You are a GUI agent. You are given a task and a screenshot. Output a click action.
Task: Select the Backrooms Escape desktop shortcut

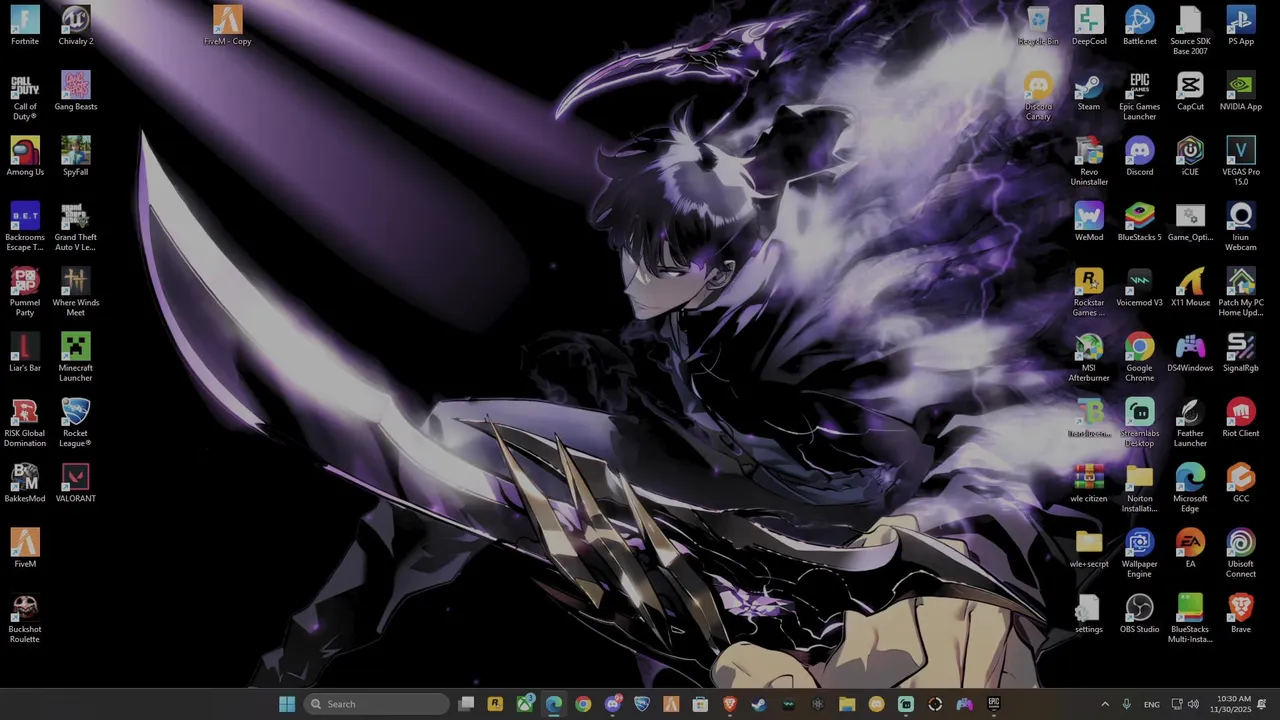(x=25, y=226)
